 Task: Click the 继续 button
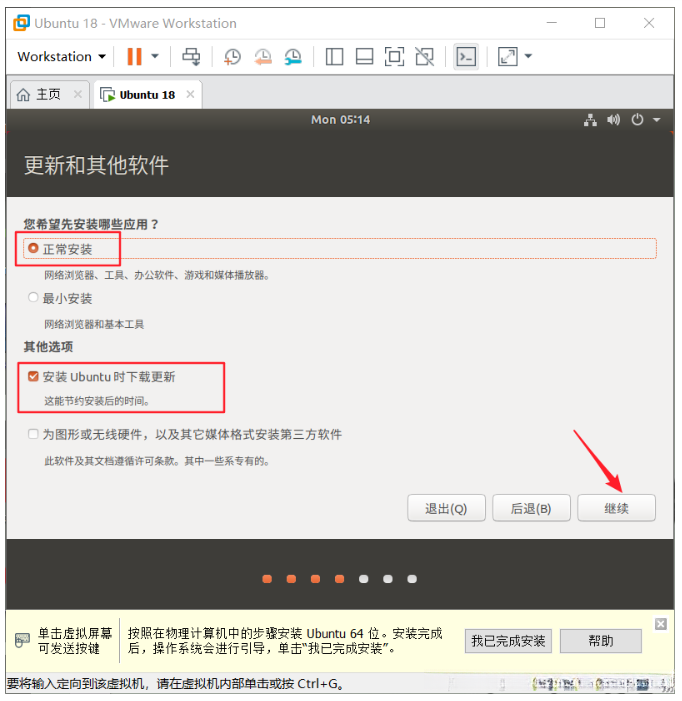[x=616, y=508]
